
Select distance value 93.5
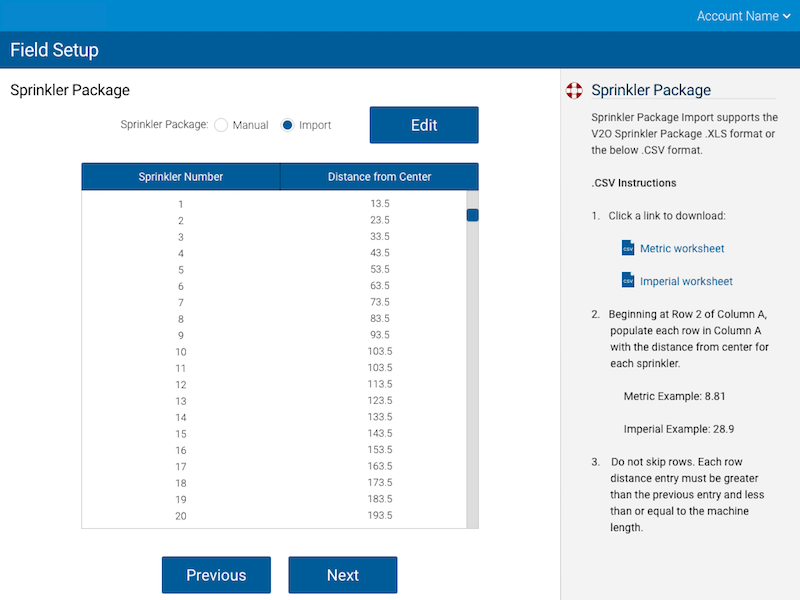coord(380,335)
